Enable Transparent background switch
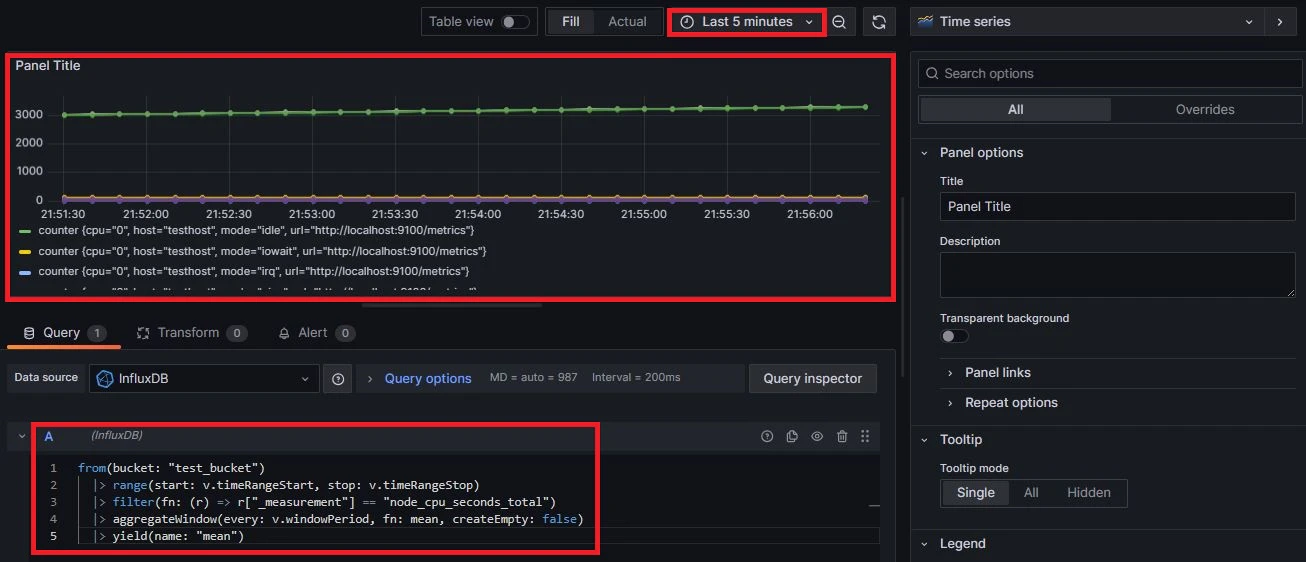 click(954, 336)
